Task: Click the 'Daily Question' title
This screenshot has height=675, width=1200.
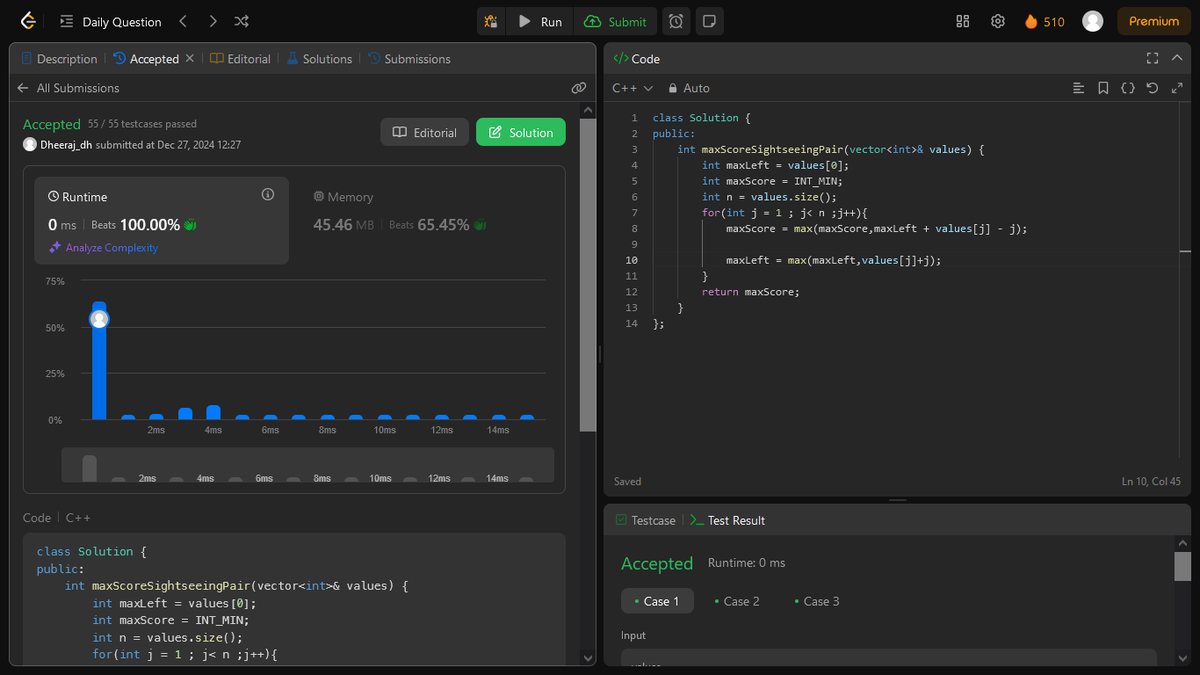Action: (122, 21)
